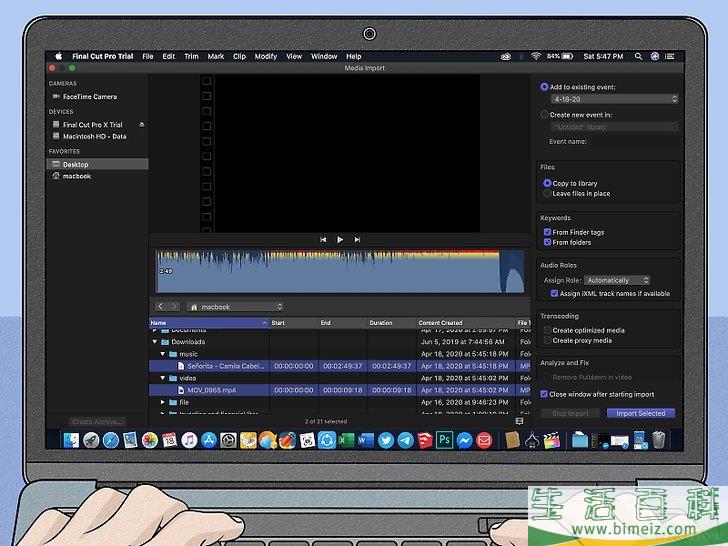This screenshot has width=728, height=546.
Task: Collapse the Downloads folder
Action: [x=155, y=342]
